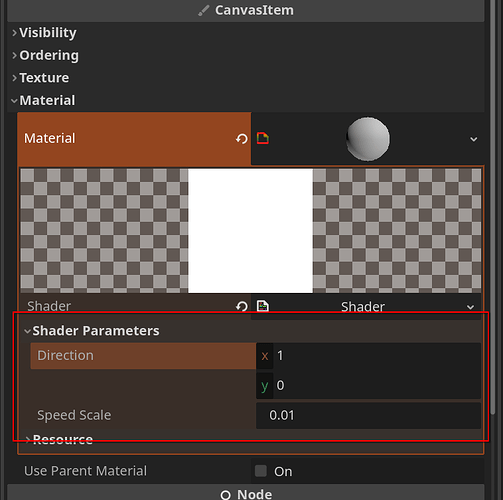Click the Shader script file icon

pos(263,306)
